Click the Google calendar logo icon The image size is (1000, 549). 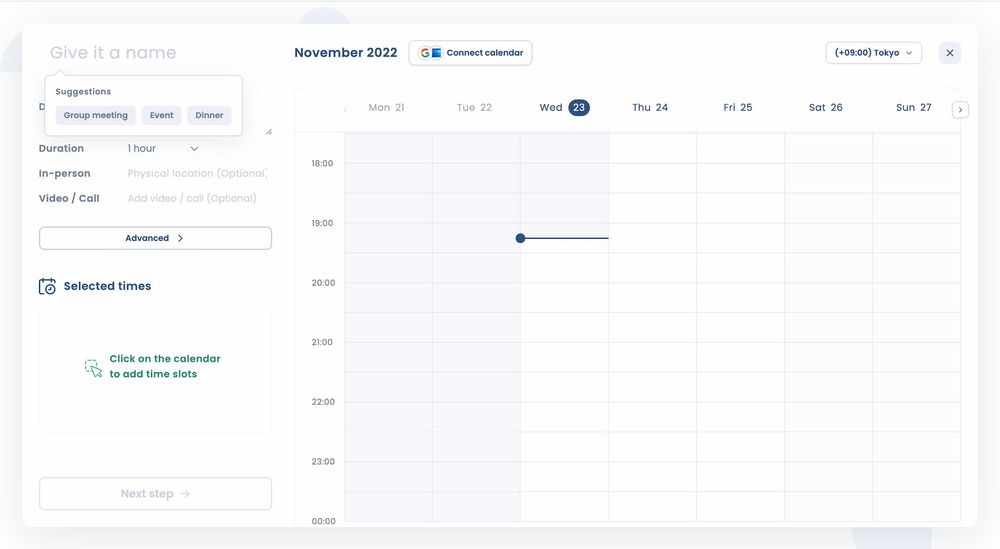(425, 53)
